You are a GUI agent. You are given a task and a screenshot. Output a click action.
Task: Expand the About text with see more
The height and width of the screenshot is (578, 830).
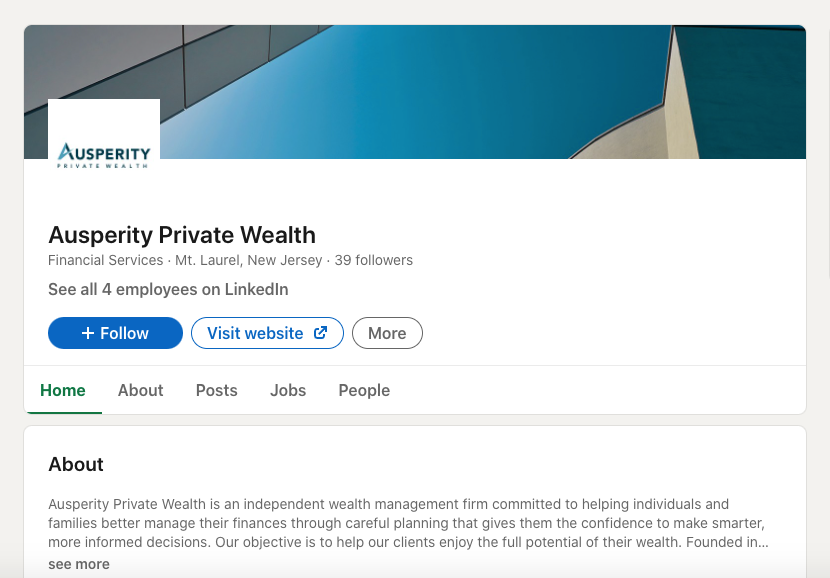coord(79,564)
